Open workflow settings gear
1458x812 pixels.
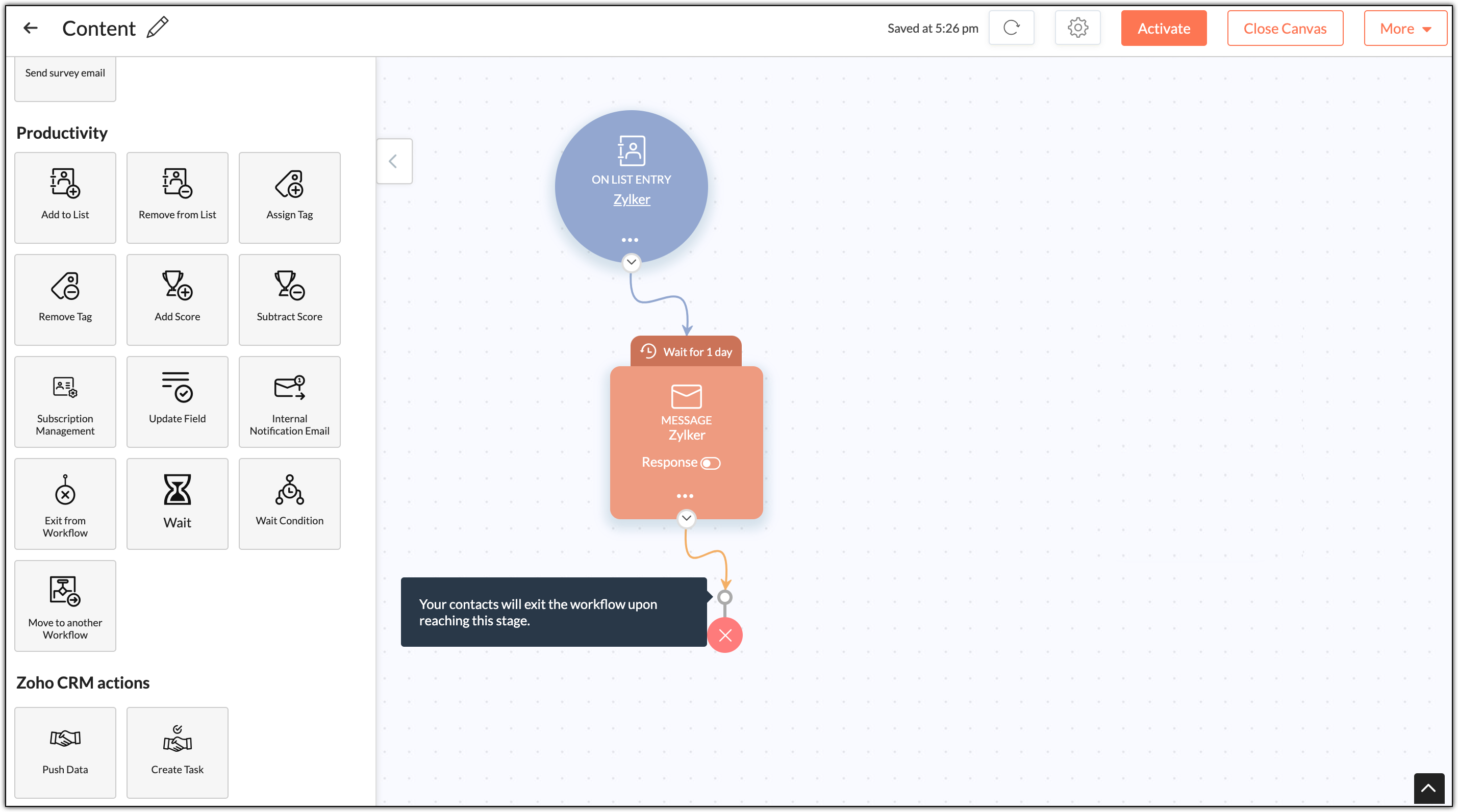point(1077,28)
